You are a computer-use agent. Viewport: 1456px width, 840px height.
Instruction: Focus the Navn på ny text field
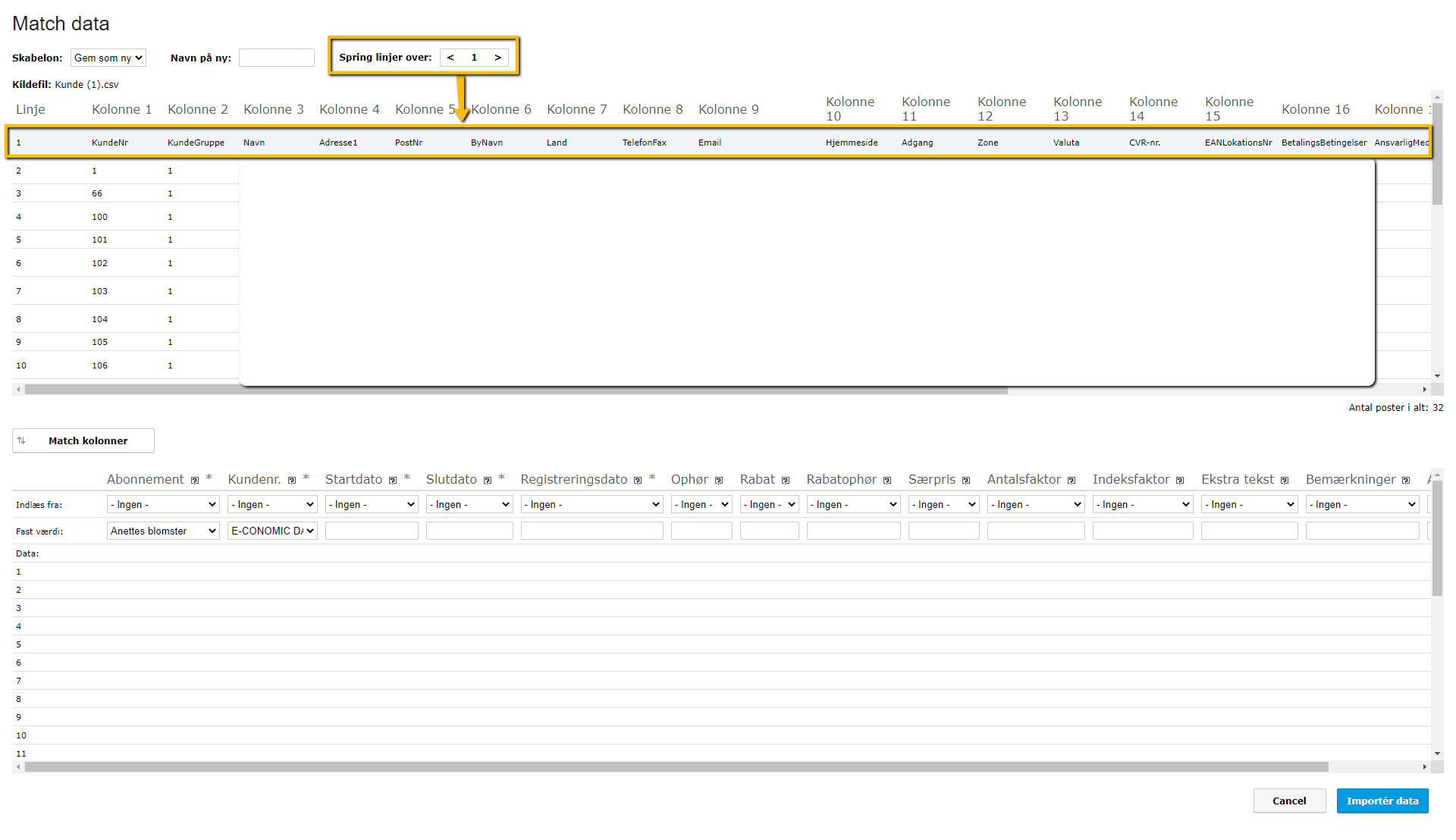pos(277,58)
